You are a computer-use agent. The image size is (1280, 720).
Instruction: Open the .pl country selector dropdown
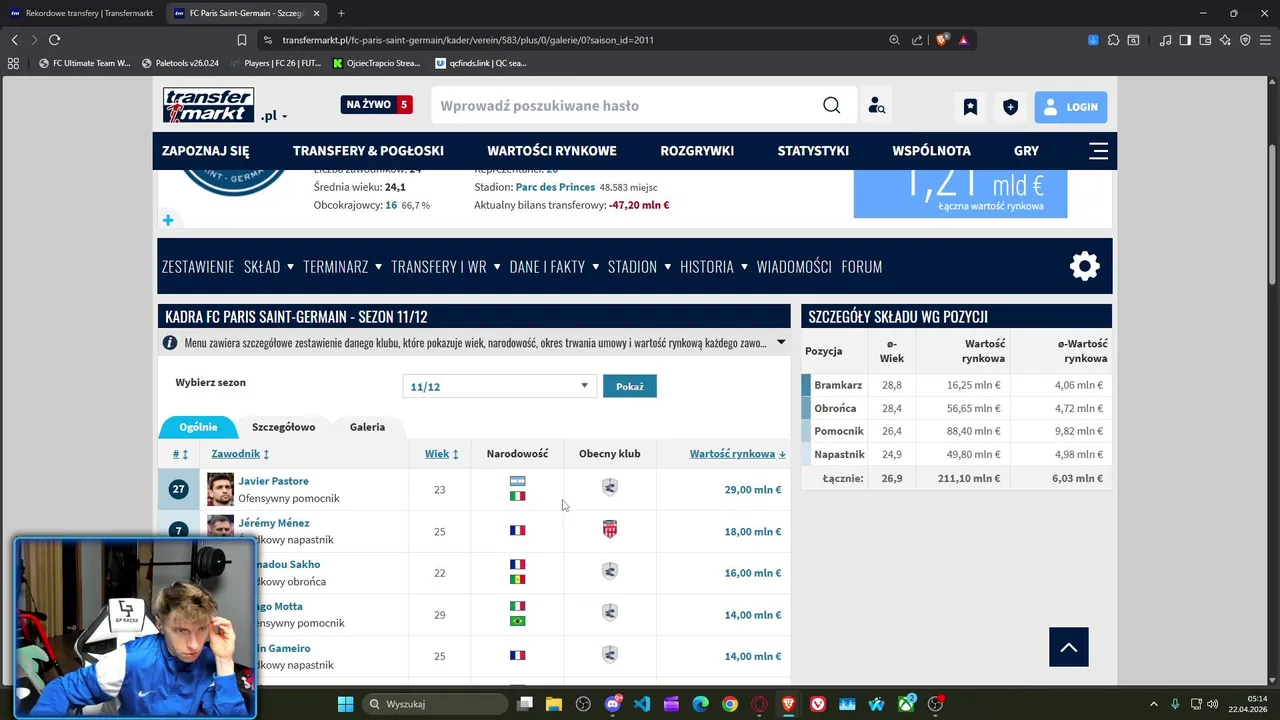tap(274, 116)
